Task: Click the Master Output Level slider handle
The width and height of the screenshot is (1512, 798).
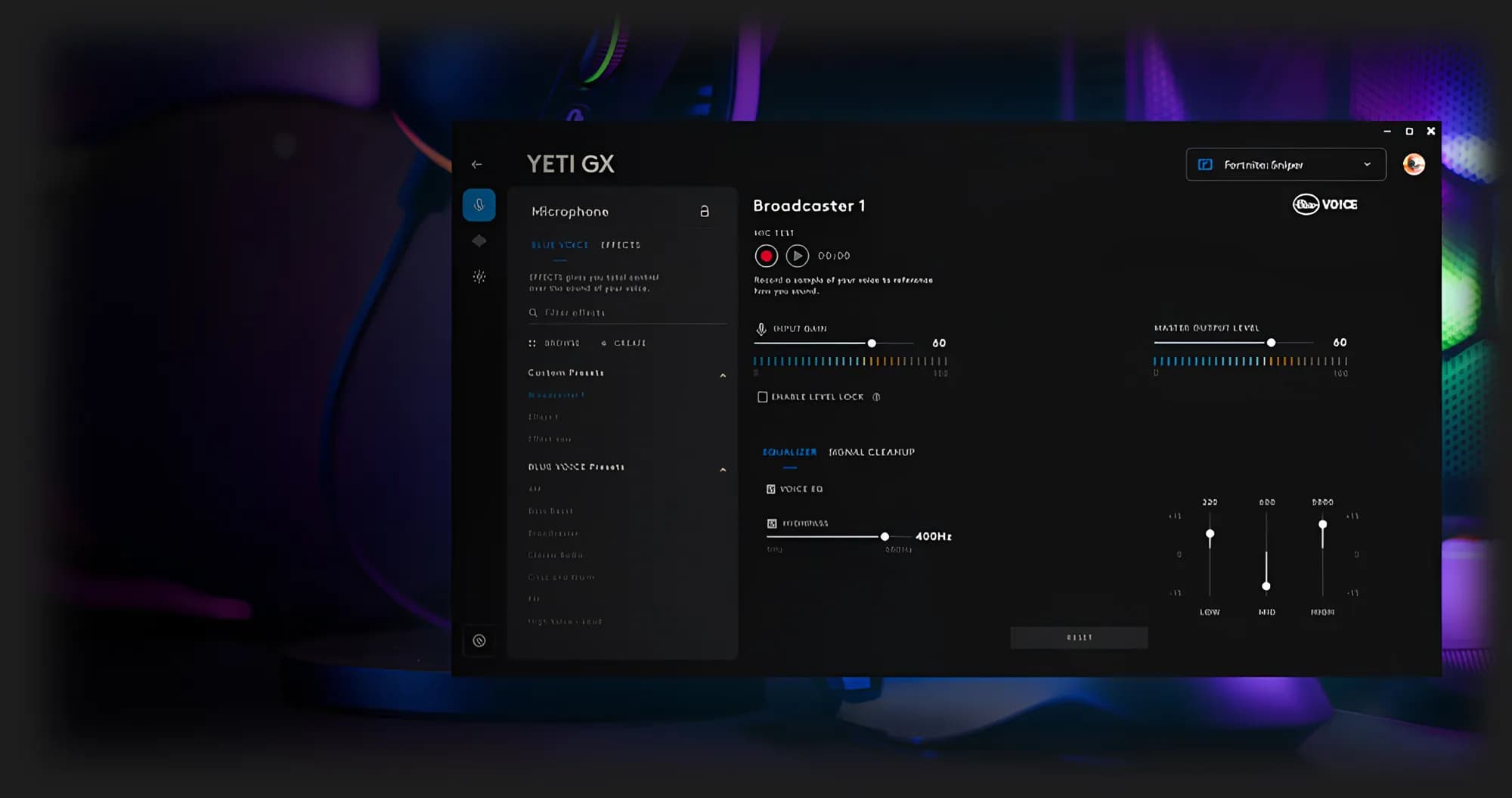Action: click(x=1272, y=343)
